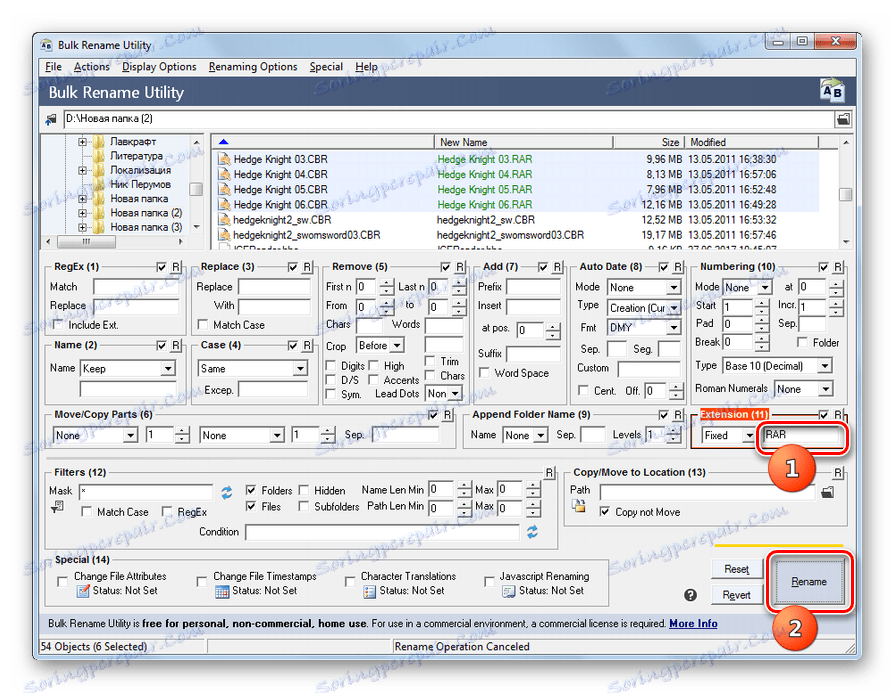The height and width of the screenshot is (693, 895).
Task: Toggle the Copy not Move checkbox
Action: click(x=604, y=512)
